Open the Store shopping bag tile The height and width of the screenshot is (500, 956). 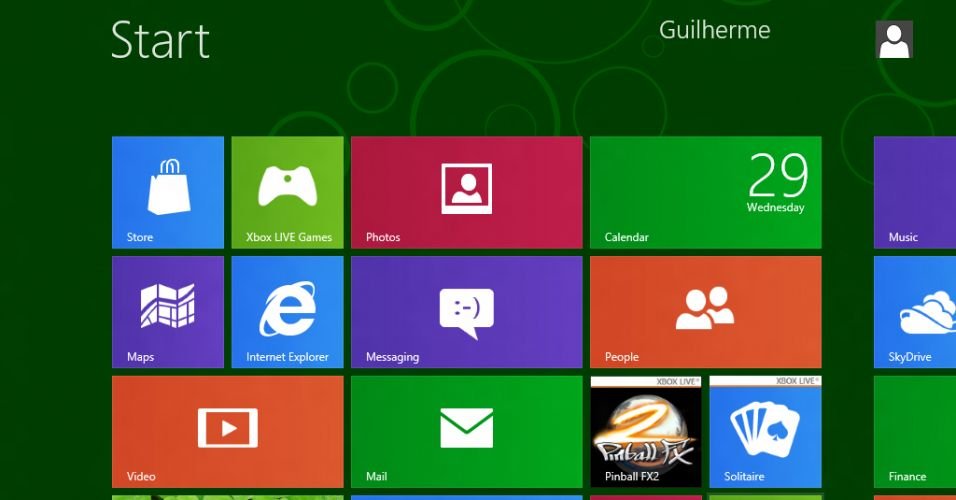coord(167,192)
